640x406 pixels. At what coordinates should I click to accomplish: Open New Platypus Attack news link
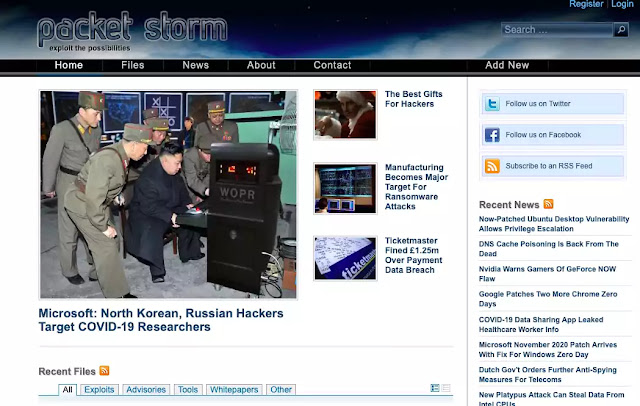[x=551, y=399]
